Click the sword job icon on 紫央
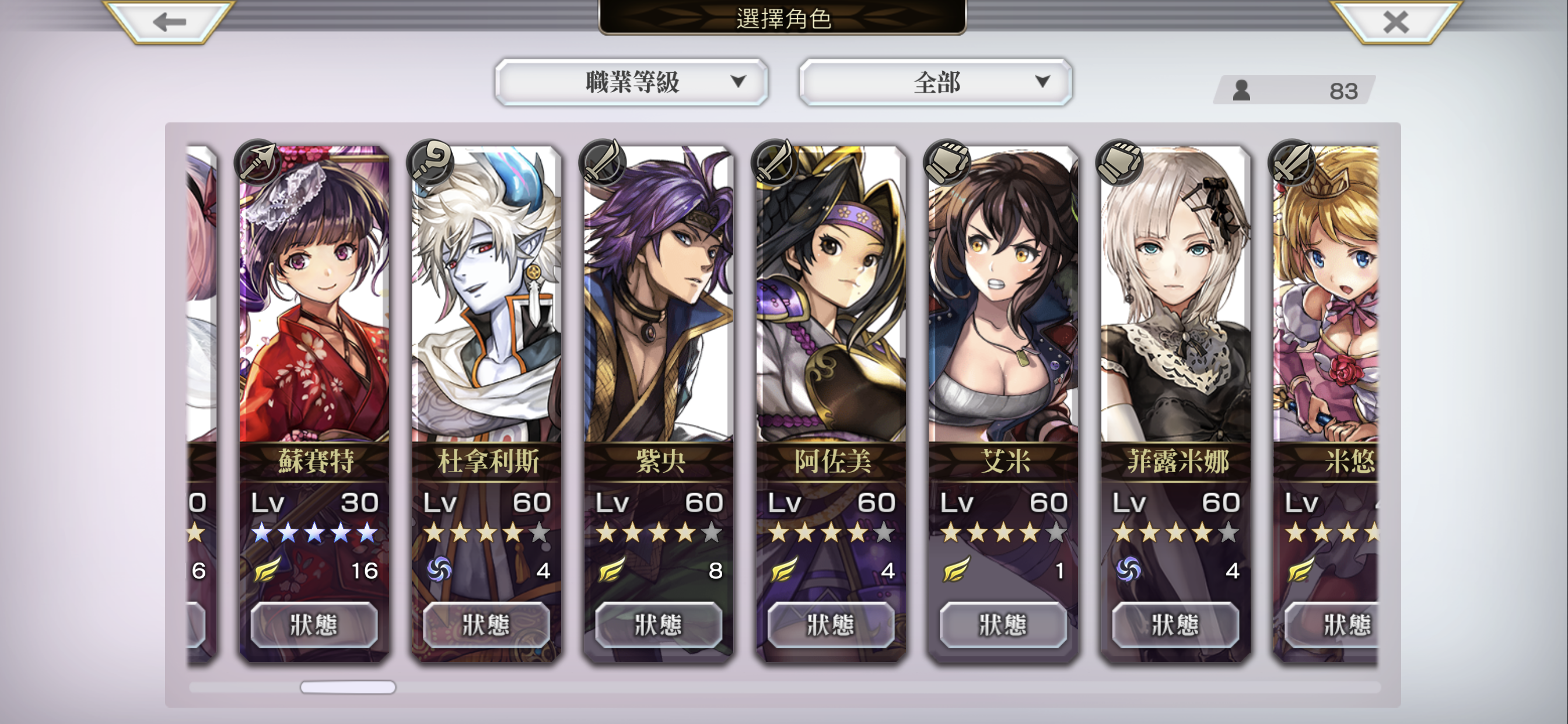The height and width of the screenshot is (724, 1568). (x=602, y=163)
